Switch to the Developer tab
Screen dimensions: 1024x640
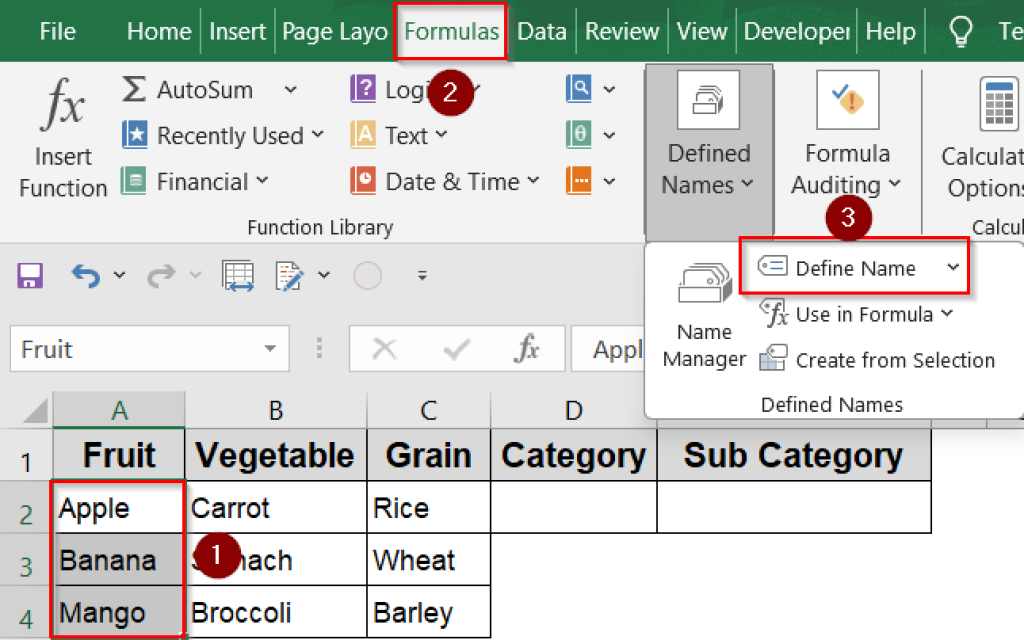click(796, 31)
